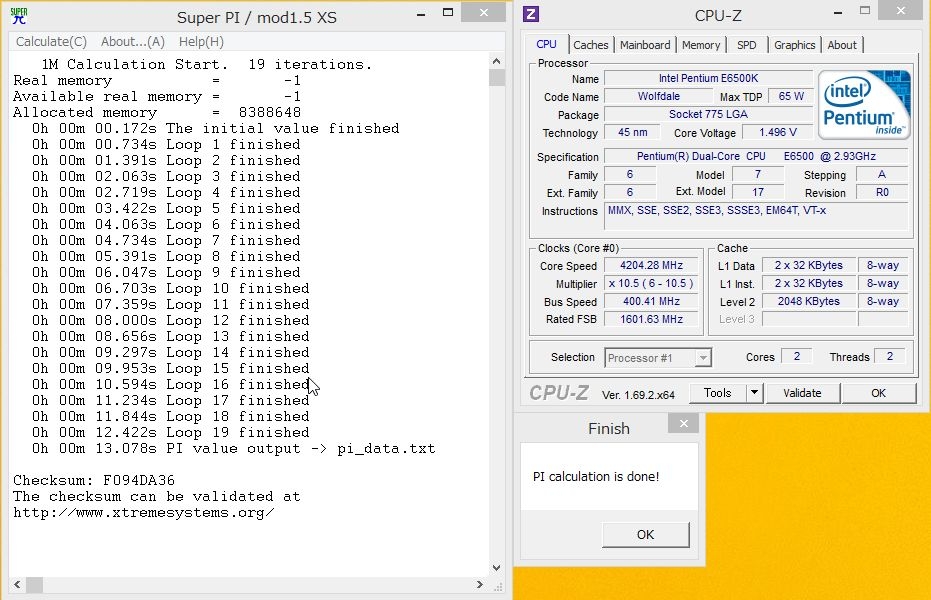Click the OK button in CPU-Z
Image resolution: width=931 pixels, height=600 pixels.
878,393
